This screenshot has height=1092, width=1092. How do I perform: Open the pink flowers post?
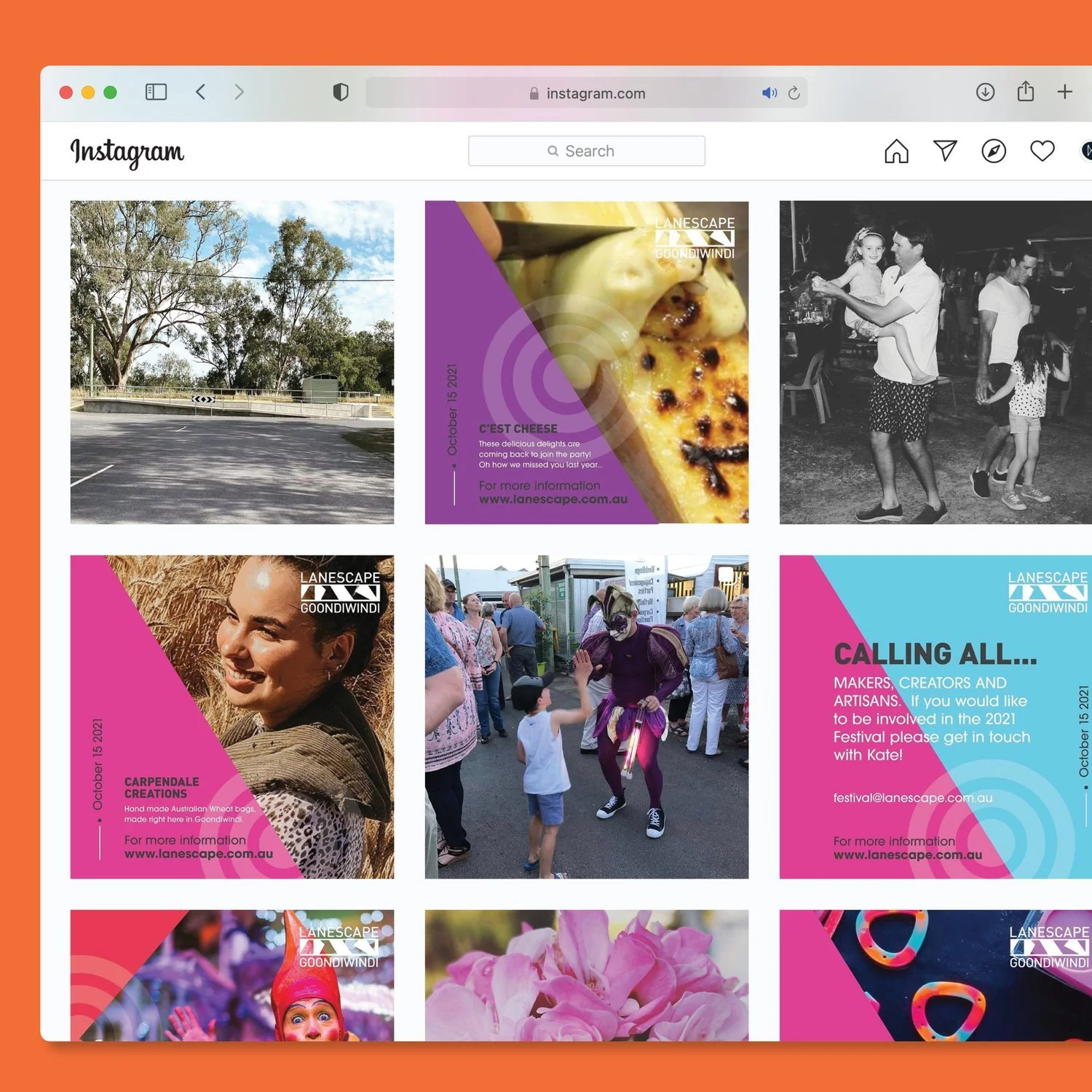coord(587,976)
